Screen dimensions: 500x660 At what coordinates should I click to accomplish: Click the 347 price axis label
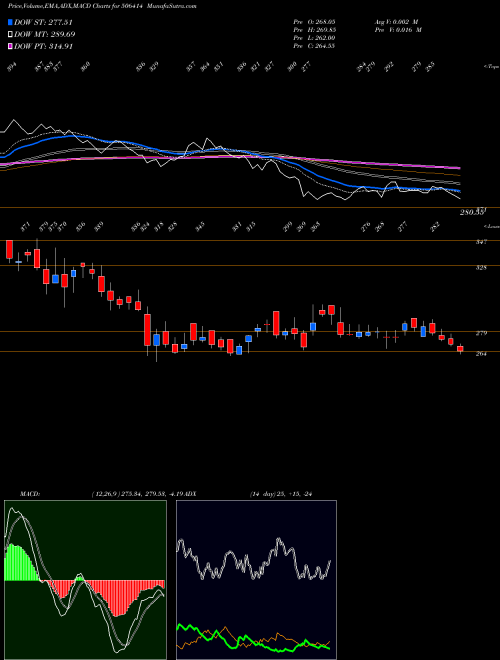pos(481,242)
